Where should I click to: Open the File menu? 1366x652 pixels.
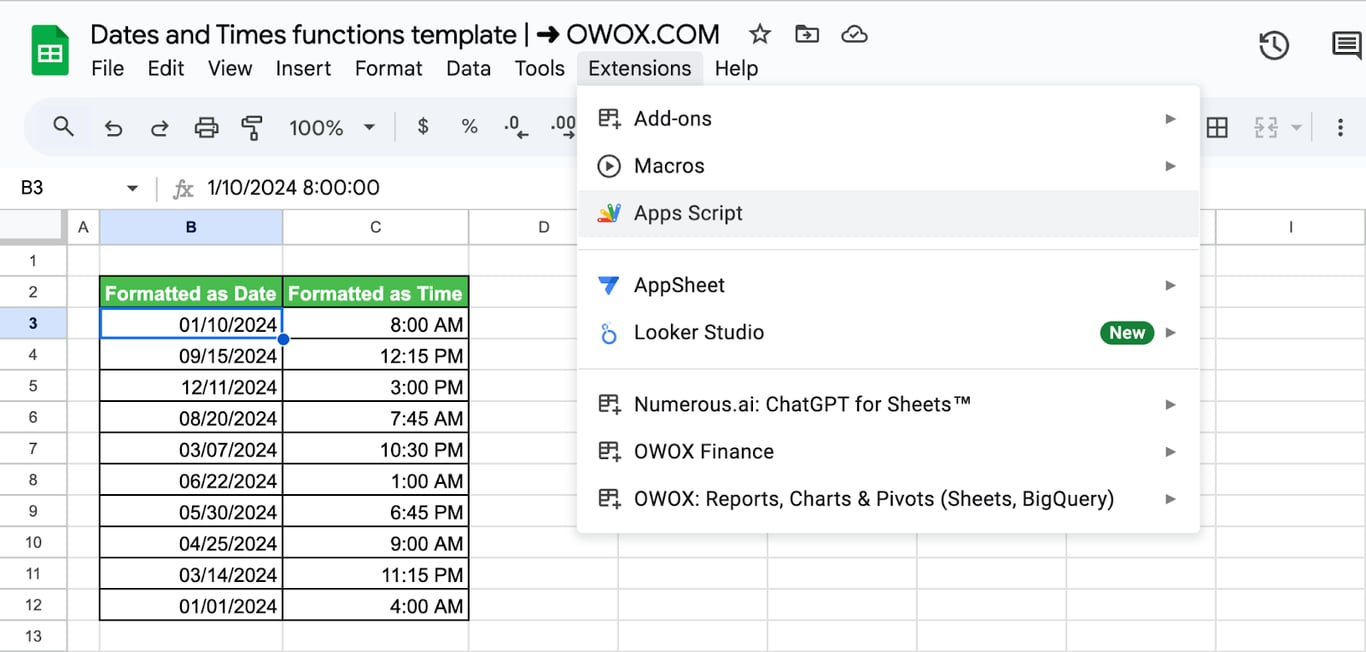(107, 68)
